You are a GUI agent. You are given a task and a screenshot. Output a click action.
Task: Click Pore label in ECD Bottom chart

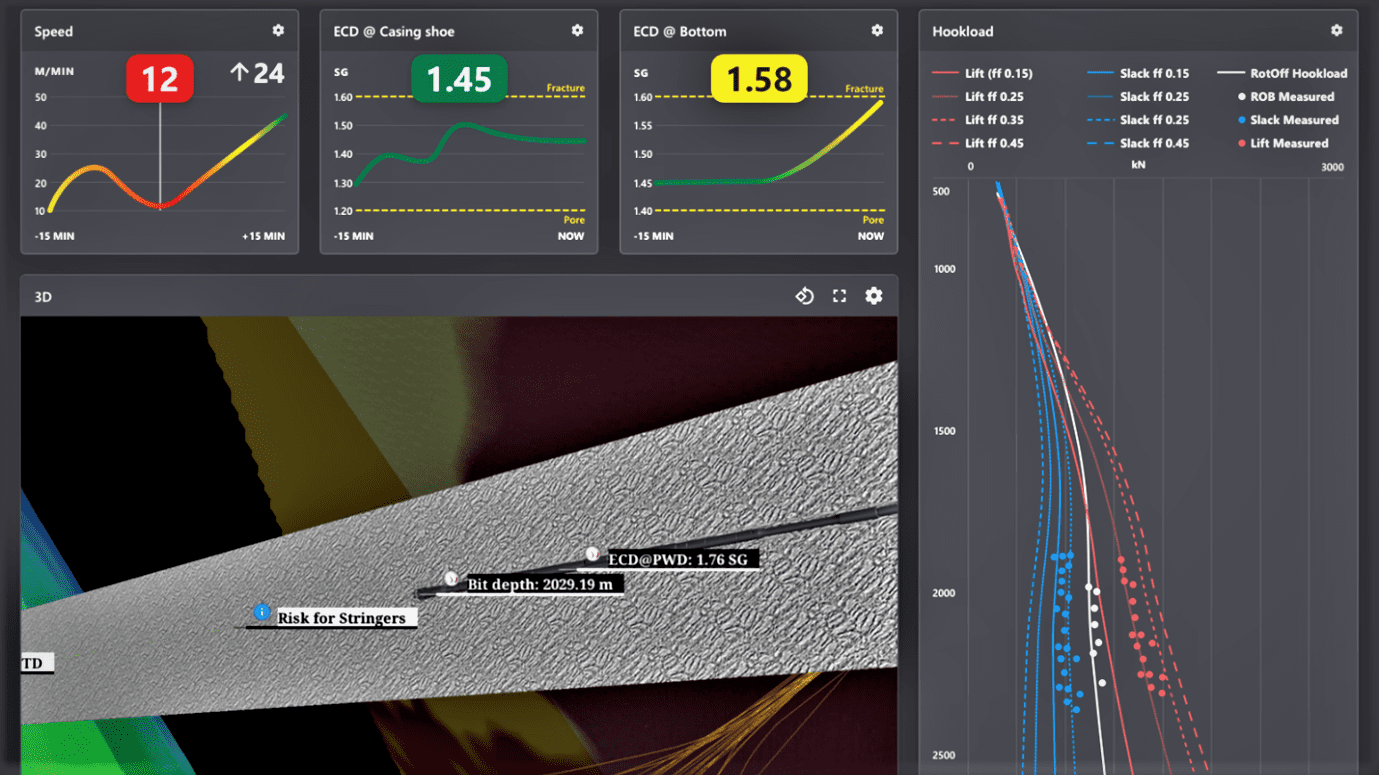coord(874,220)
